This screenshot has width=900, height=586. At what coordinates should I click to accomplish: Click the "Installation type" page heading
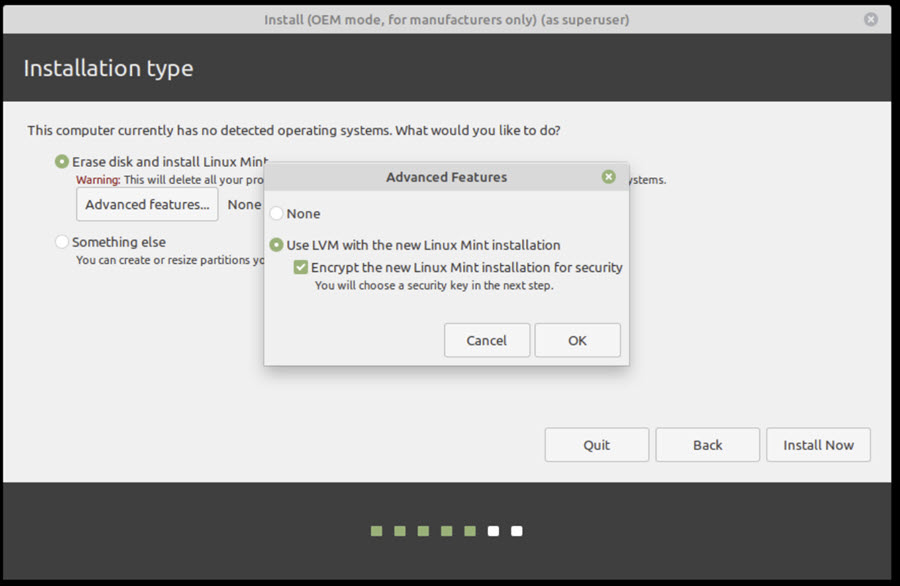coord(107,68)
